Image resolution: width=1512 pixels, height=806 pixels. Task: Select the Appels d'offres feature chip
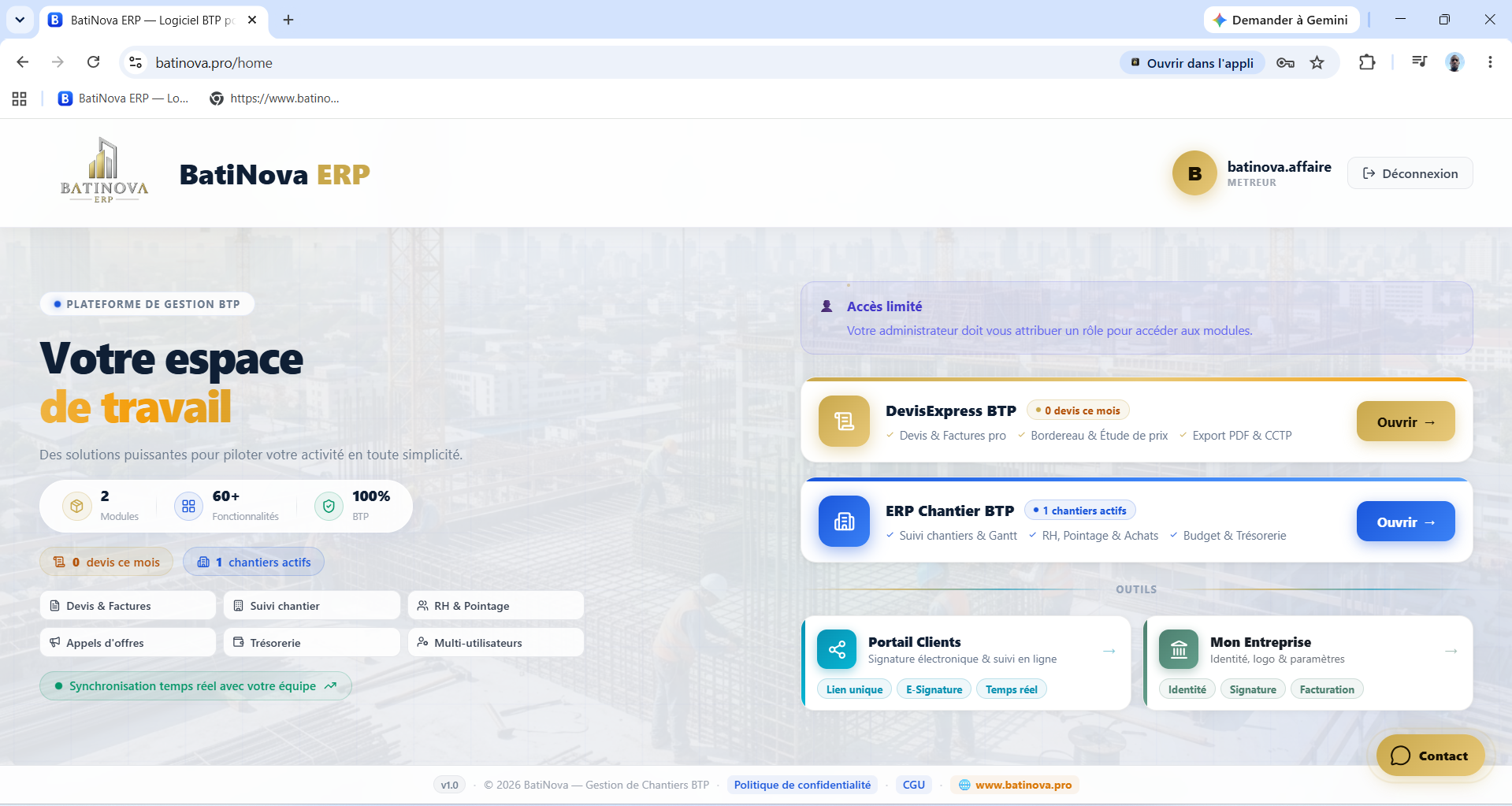128,643
